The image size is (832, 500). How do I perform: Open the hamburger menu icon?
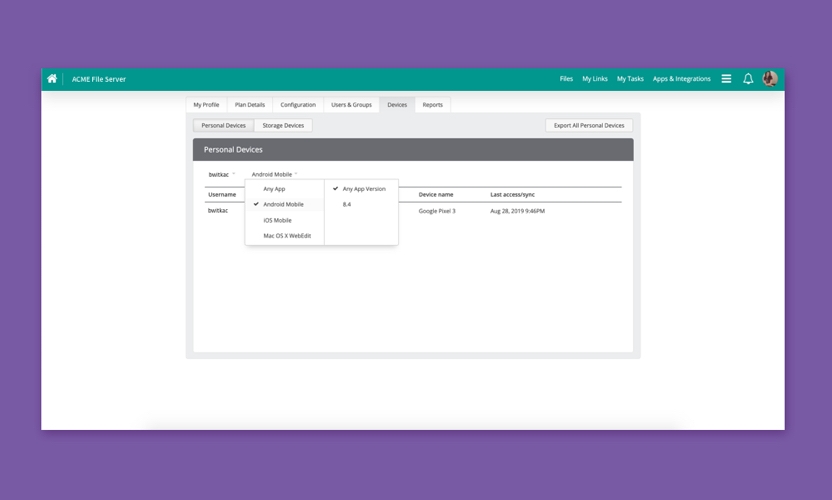(726, 79)
